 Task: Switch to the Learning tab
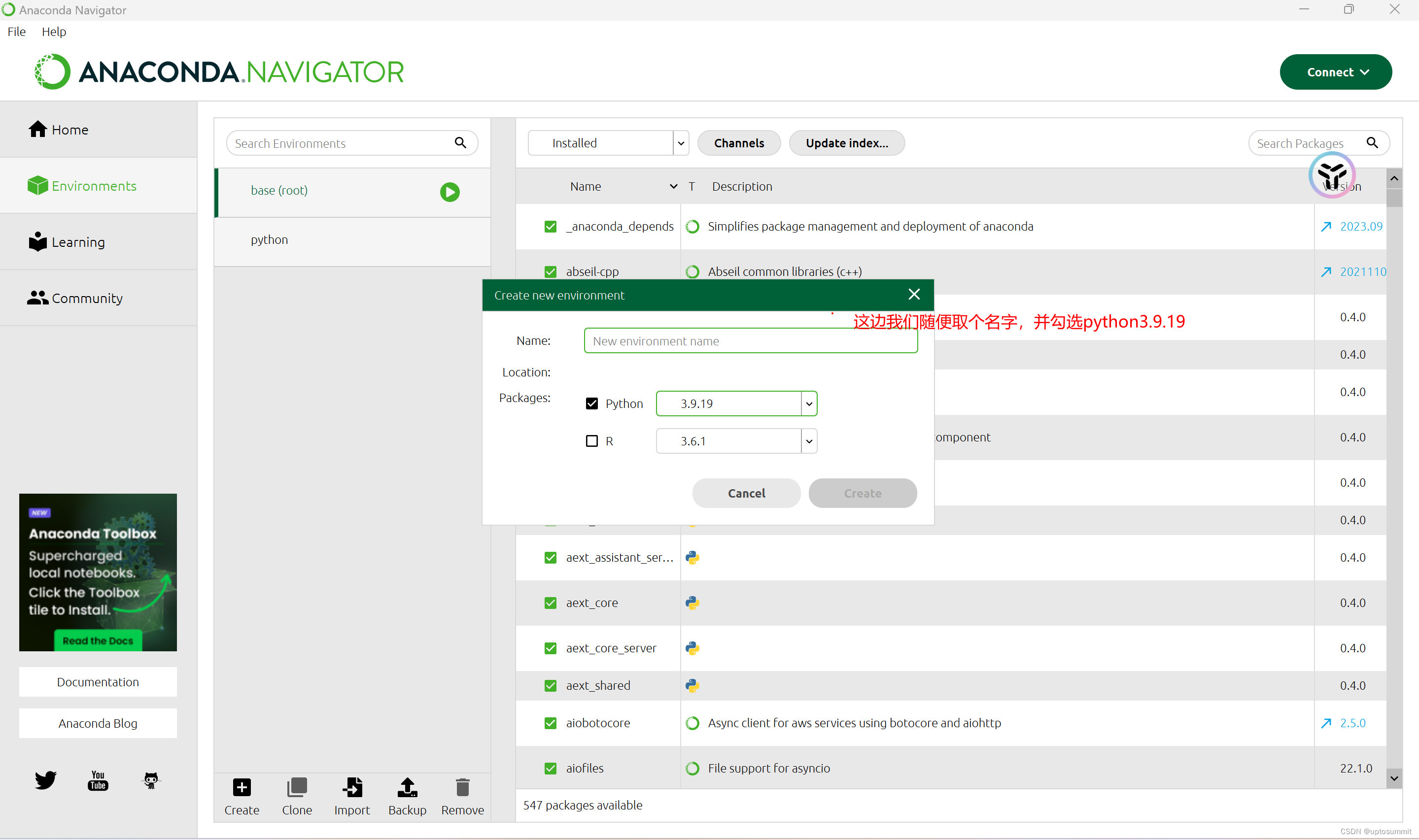78,242
